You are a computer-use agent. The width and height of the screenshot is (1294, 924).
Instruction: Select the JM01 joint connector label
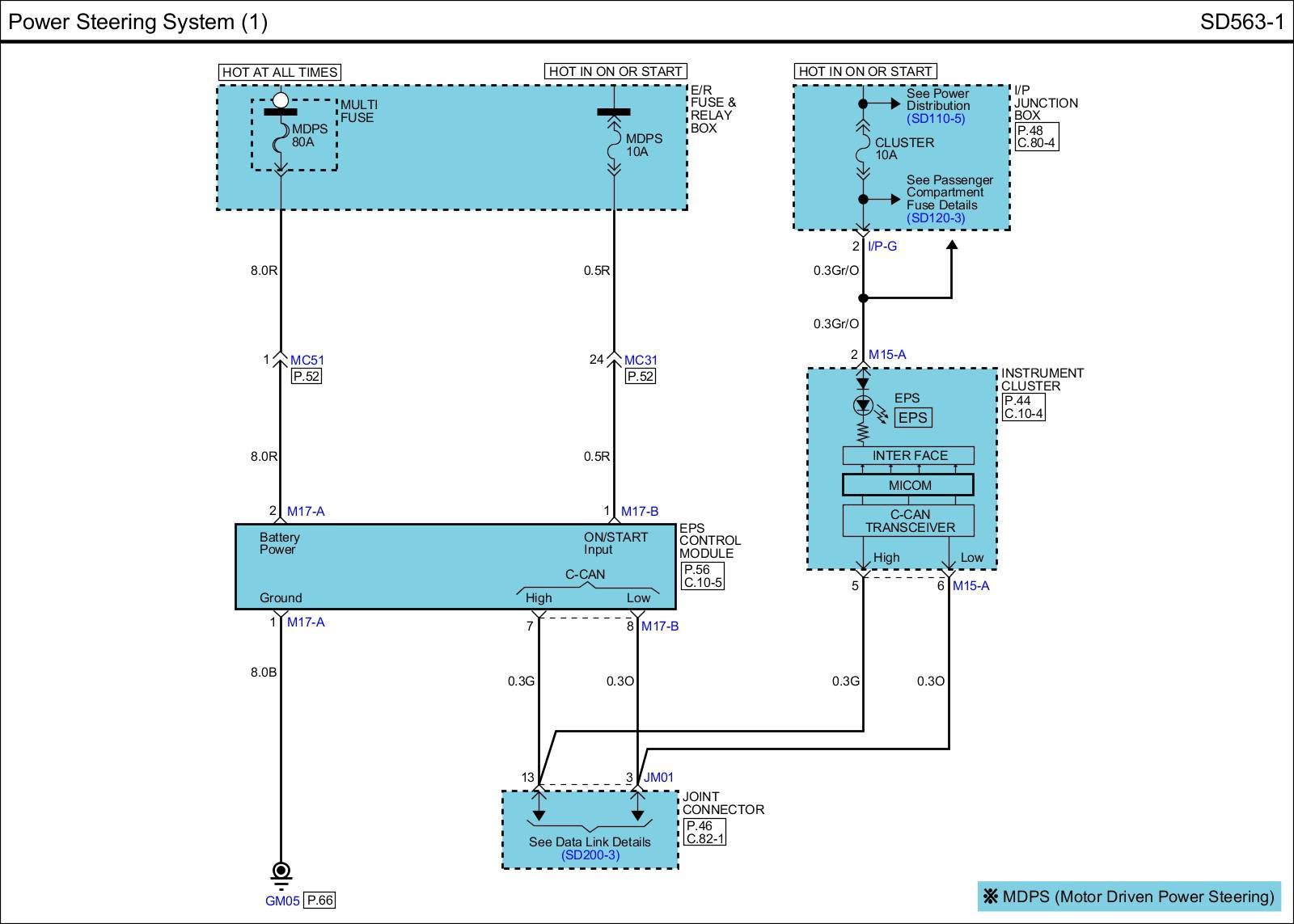coord(658,778)
